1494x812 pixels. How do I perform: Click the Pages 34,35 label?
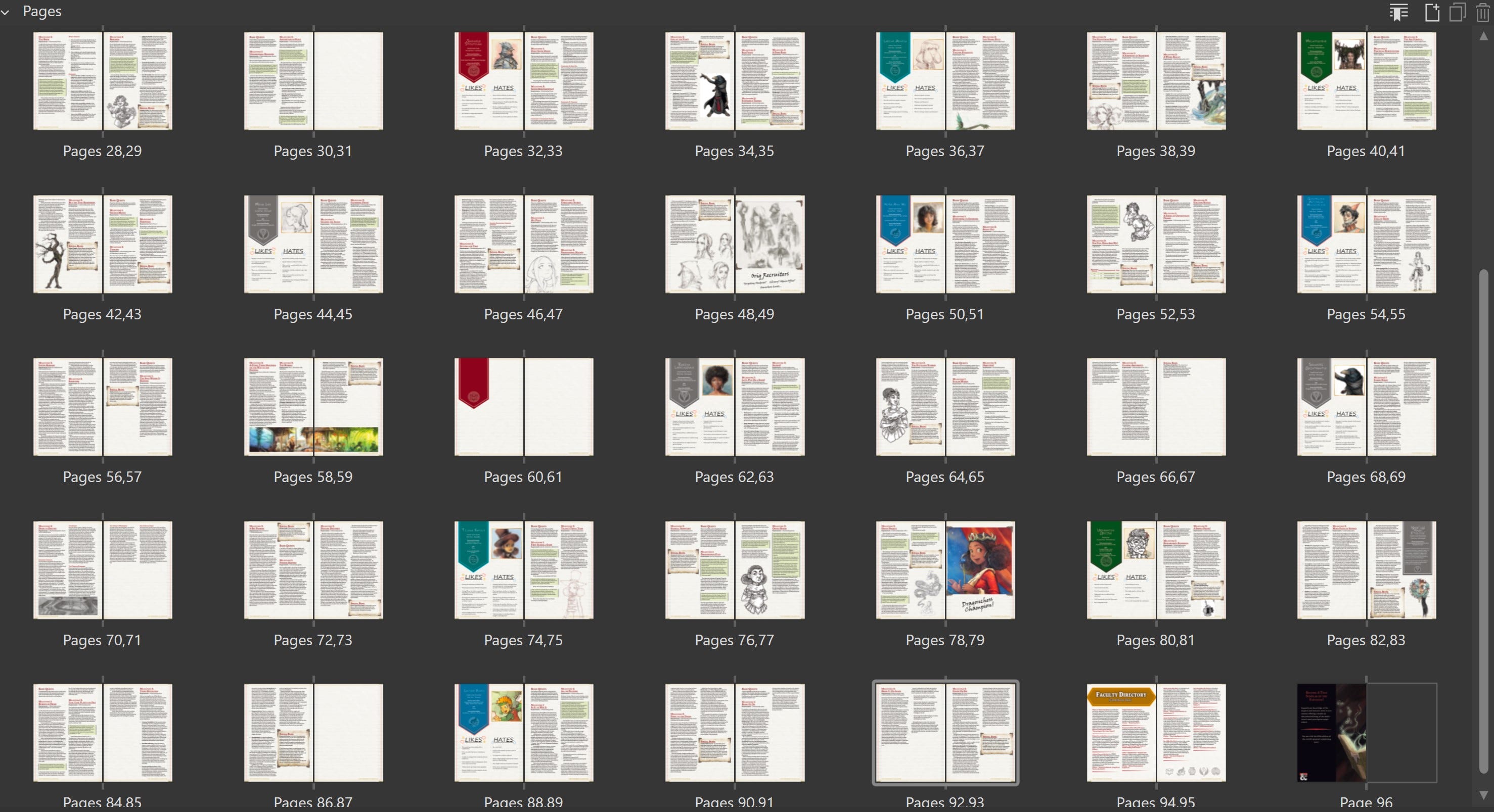pos(734,151)
